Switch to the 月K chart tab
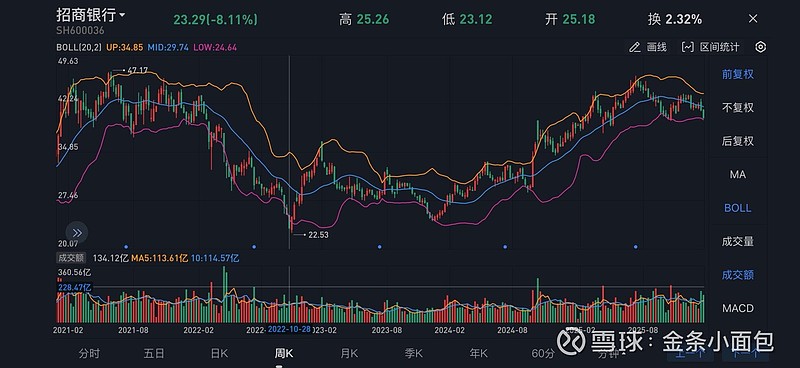Image resolution: width=800 pixels, height=368 pixels. coord(349,353)
